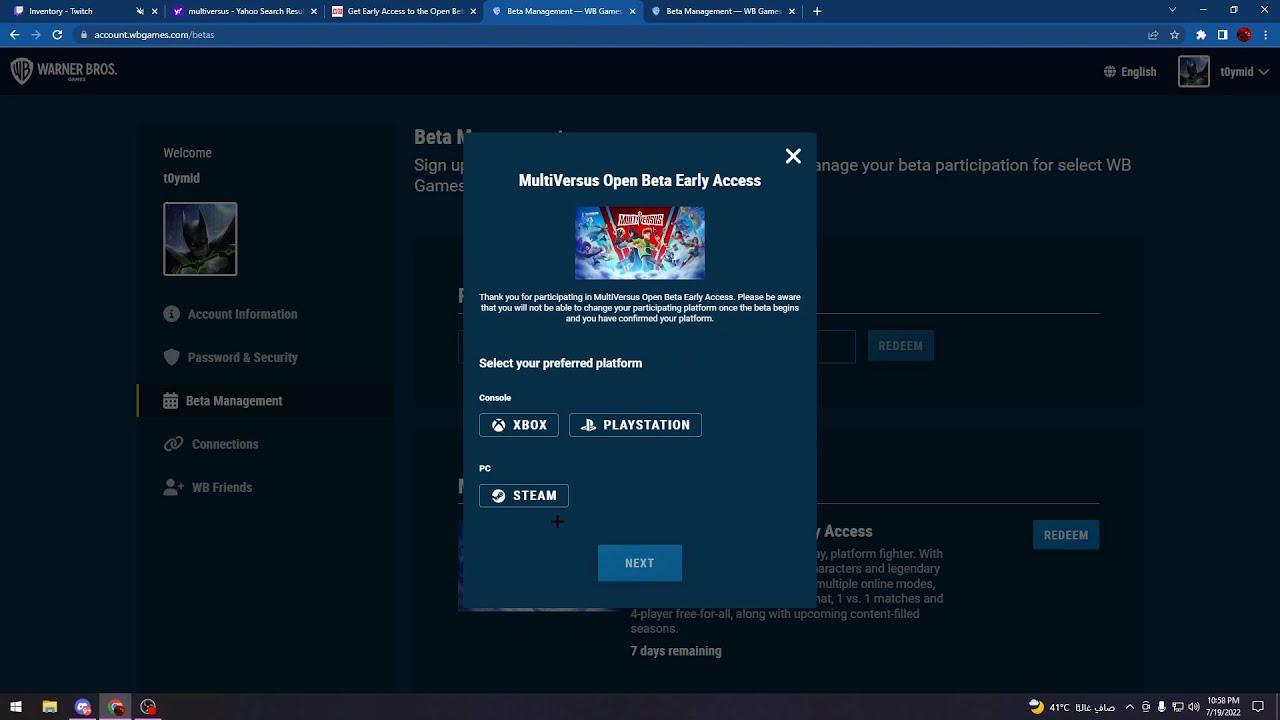Click the Beta Management calendar icon
Viewport: 1280px width, 720px height.
[171, 401]
